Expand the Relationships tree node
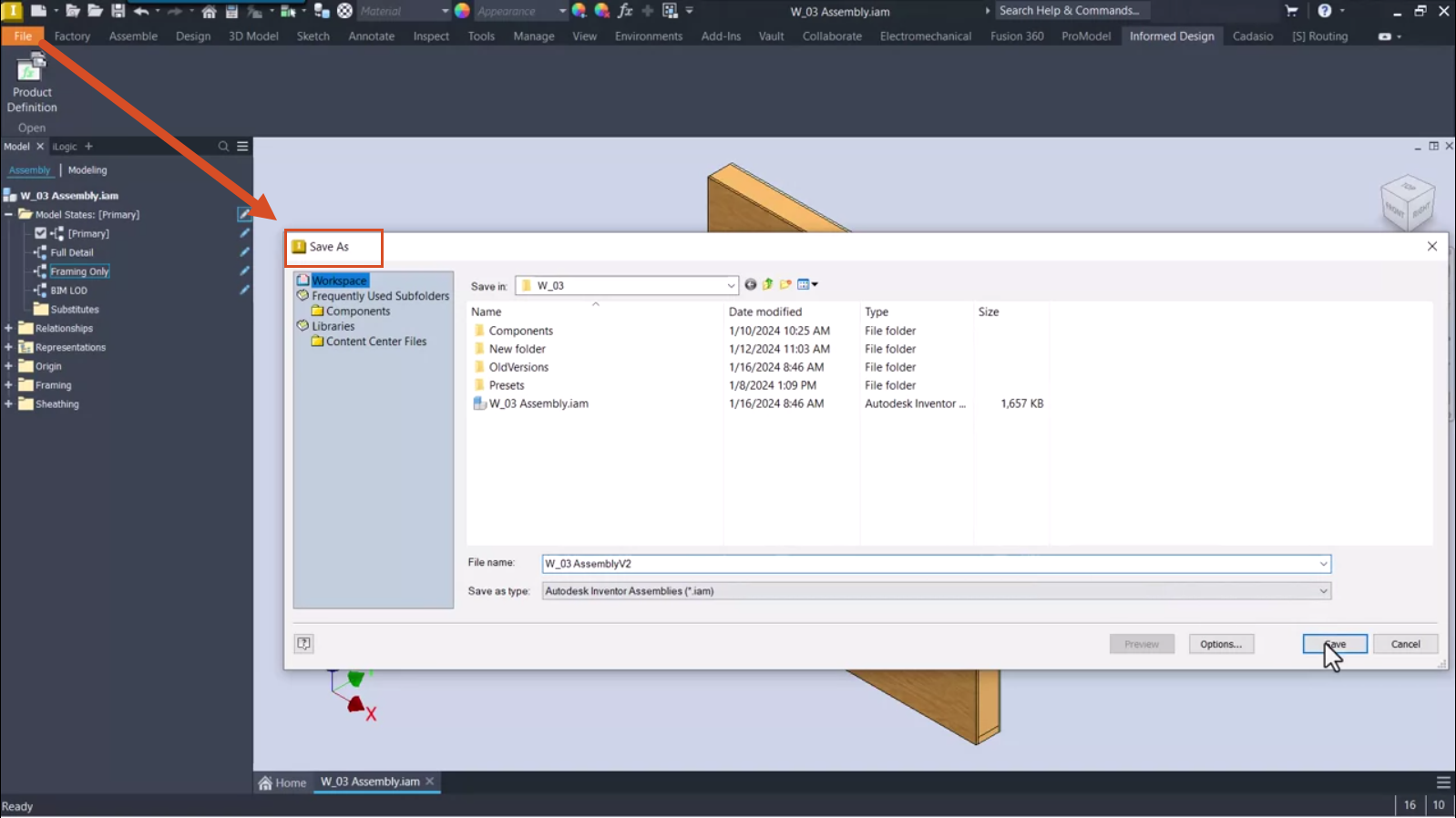Screen dimensions: 1456x818 8,328
